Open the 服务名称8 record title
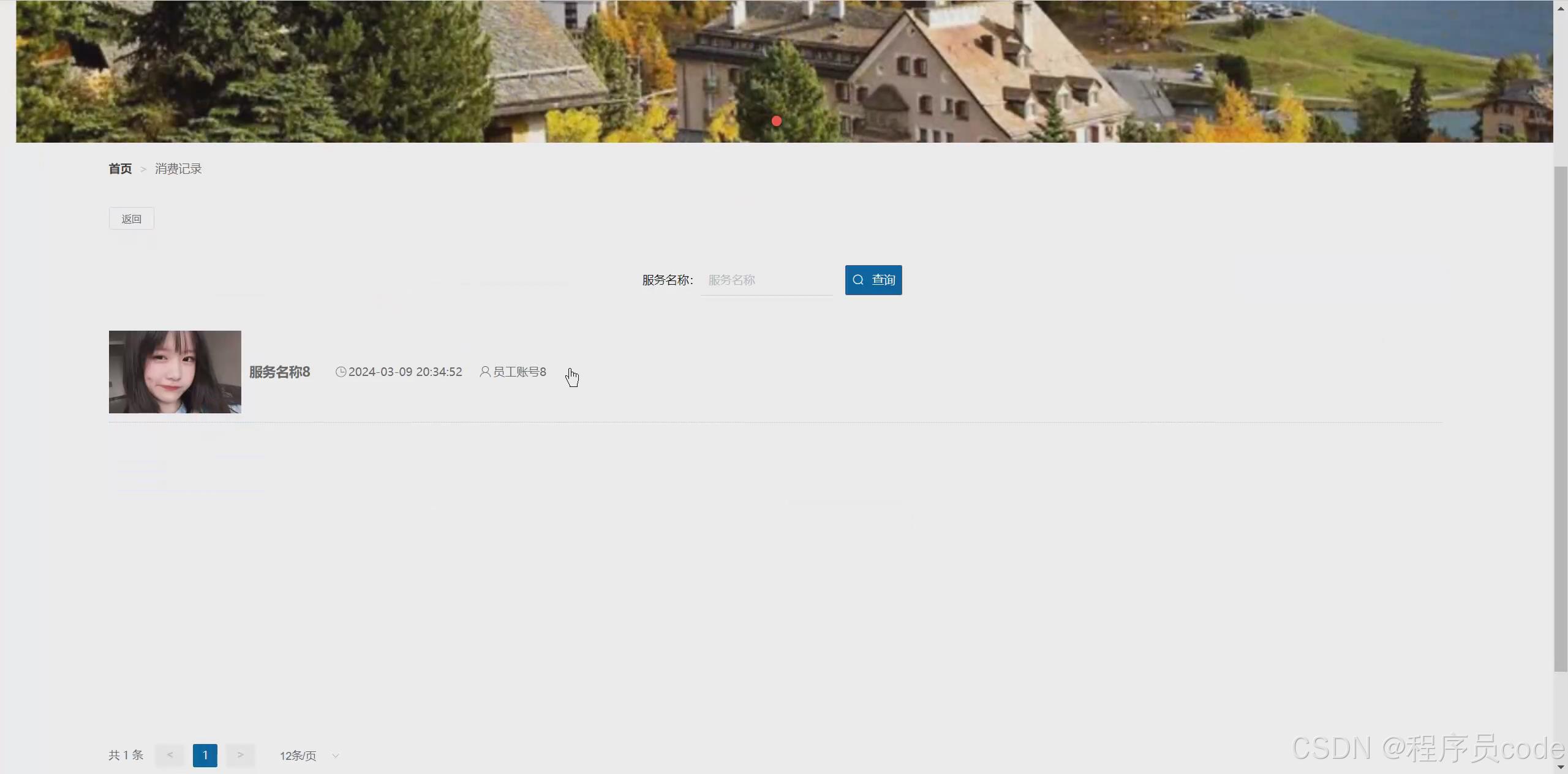 pos(281,372)
